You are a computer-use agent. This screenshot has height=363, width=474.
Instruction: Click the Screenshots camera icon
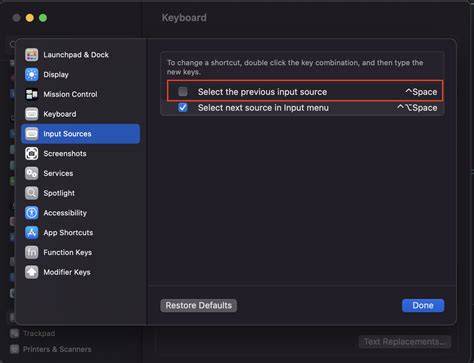(32, 153)
